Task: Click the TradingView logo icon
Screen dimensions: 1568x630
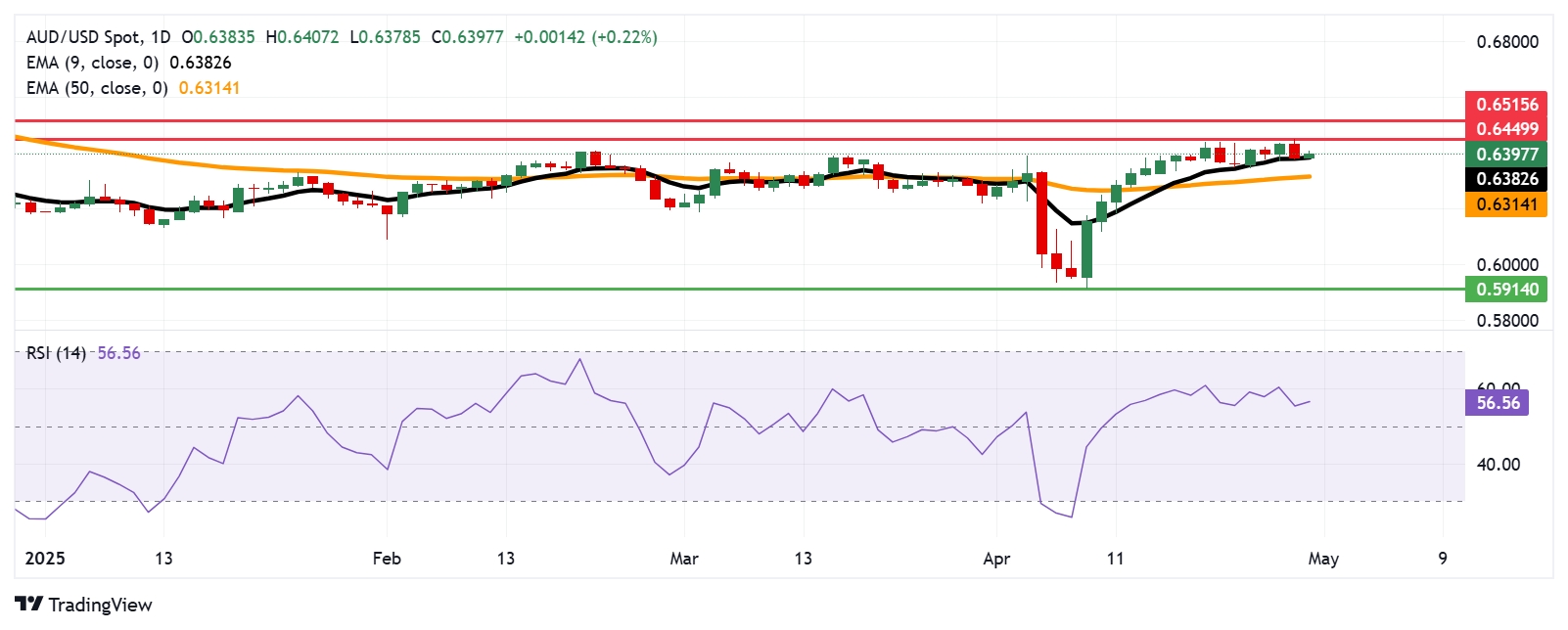Action: 29,605
